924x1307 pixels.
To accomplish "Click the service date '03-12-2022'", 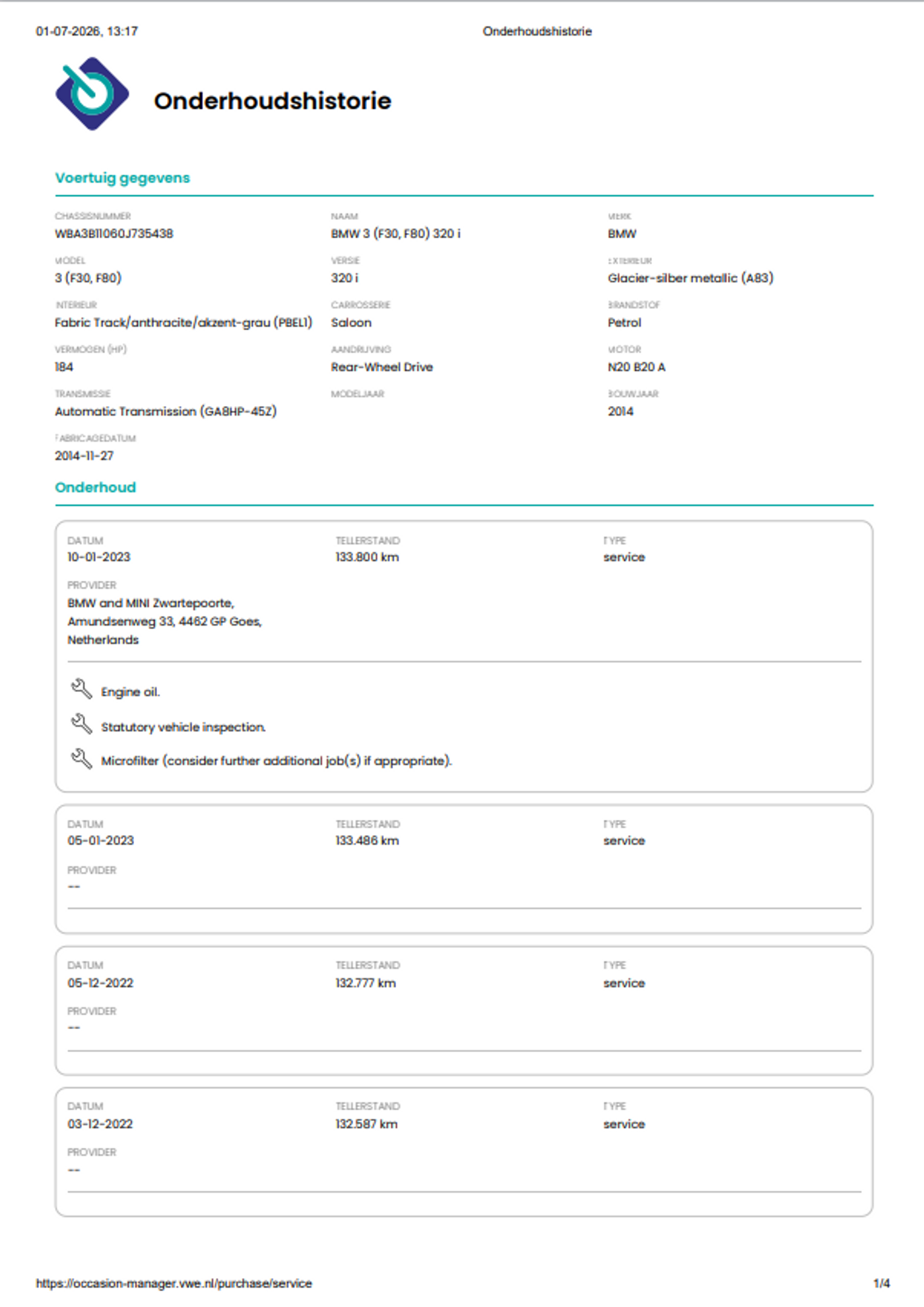I will (100, 1124).
